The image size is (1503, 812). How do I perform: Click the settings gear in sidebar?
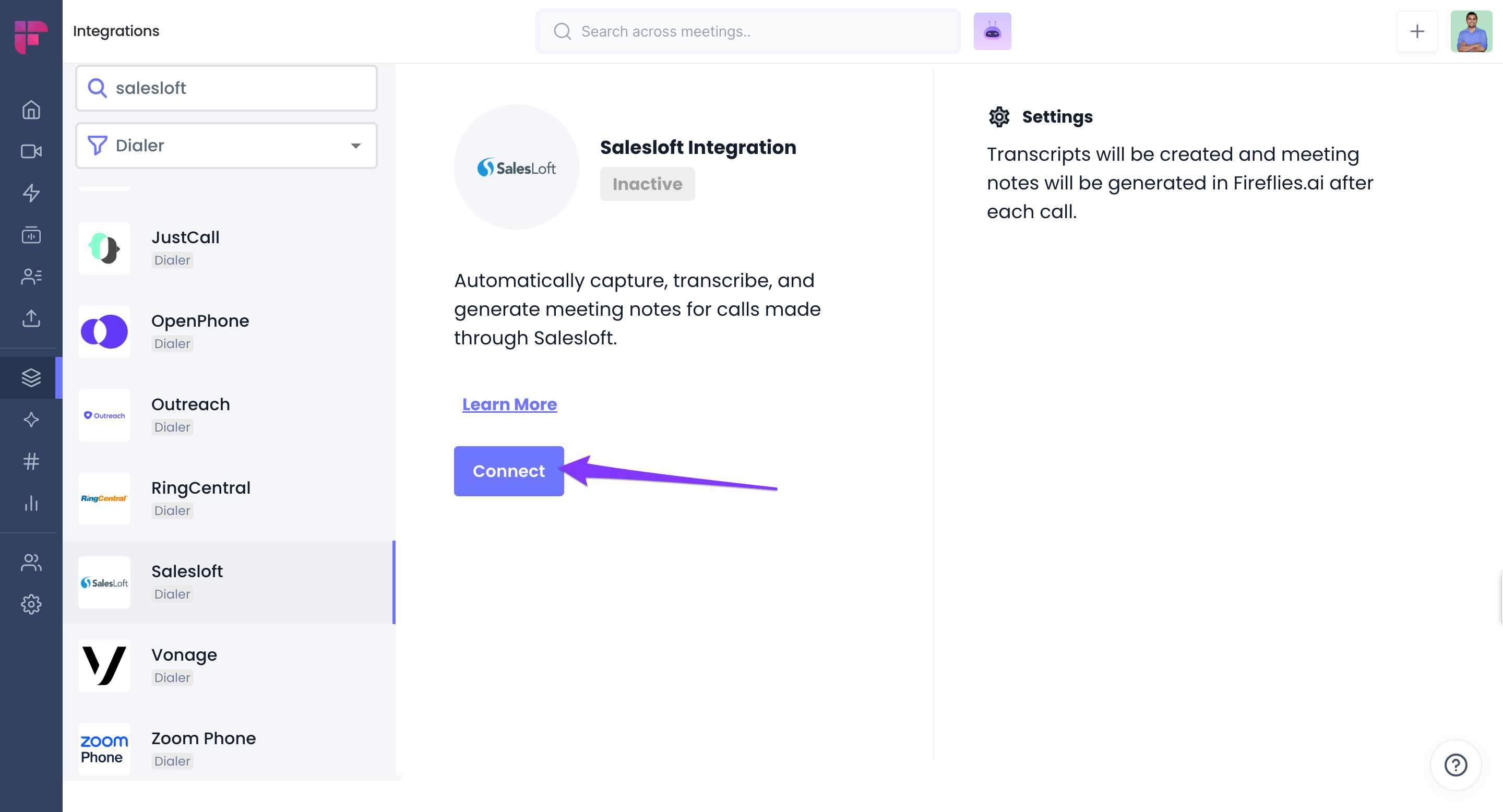pyautogui.click(x=31, y=604)
